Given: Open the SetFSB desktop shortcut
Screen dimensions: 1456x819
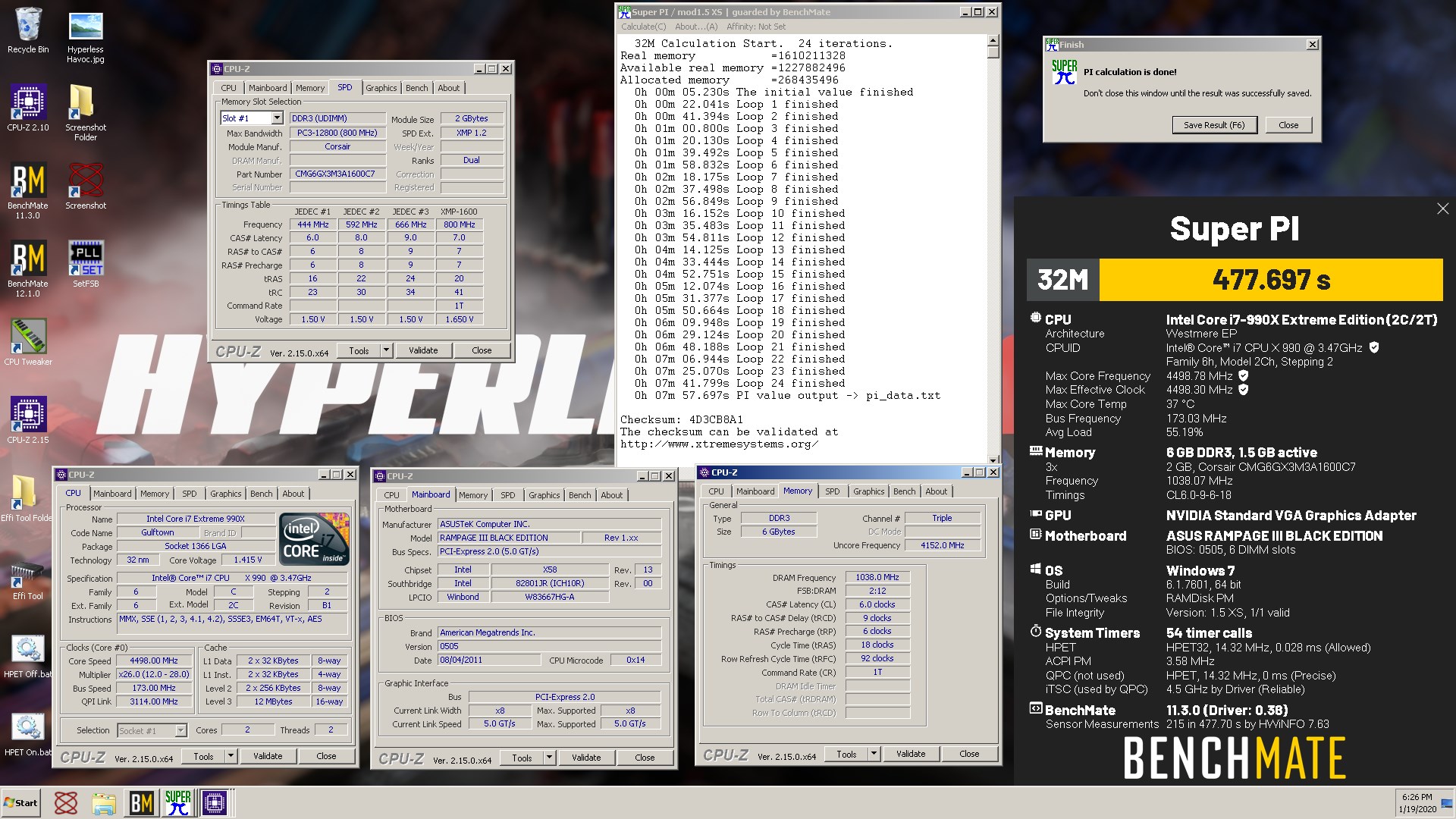Looking at the screenshot, I should pos(86,264).
